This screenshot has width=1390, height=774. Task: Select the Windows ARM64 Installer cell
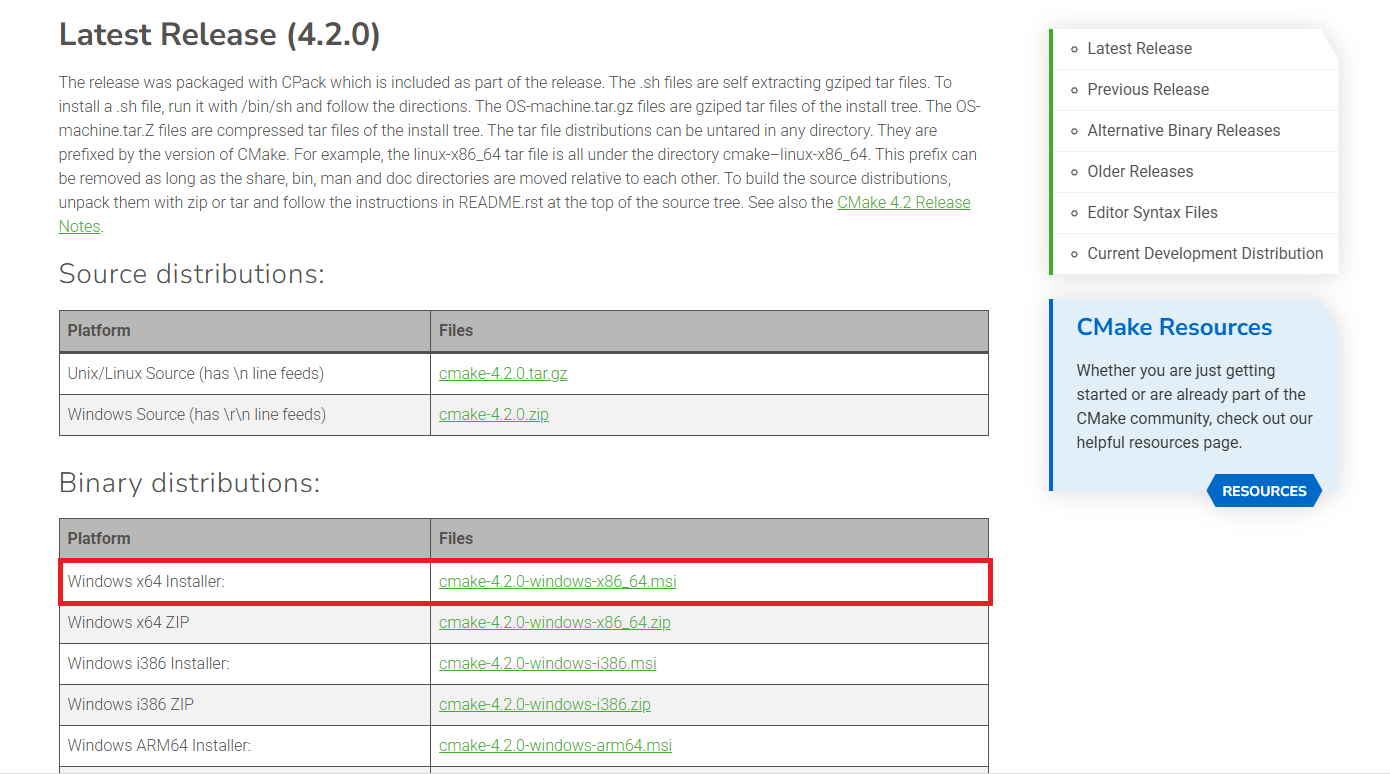click(x=245, y=745)
